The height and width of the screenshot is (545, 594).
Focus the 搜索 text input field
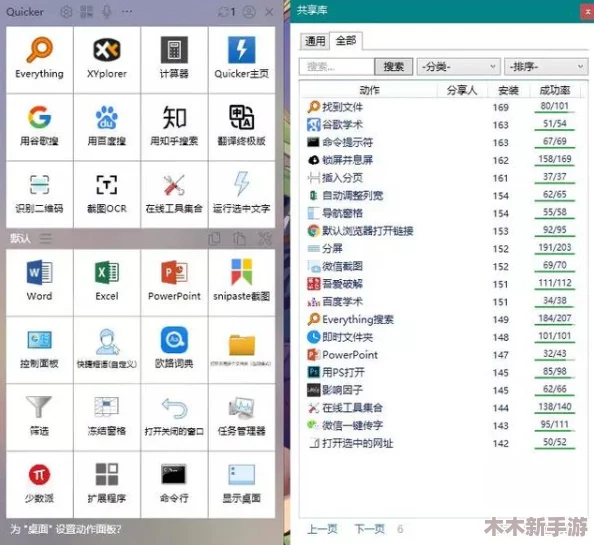336,67
